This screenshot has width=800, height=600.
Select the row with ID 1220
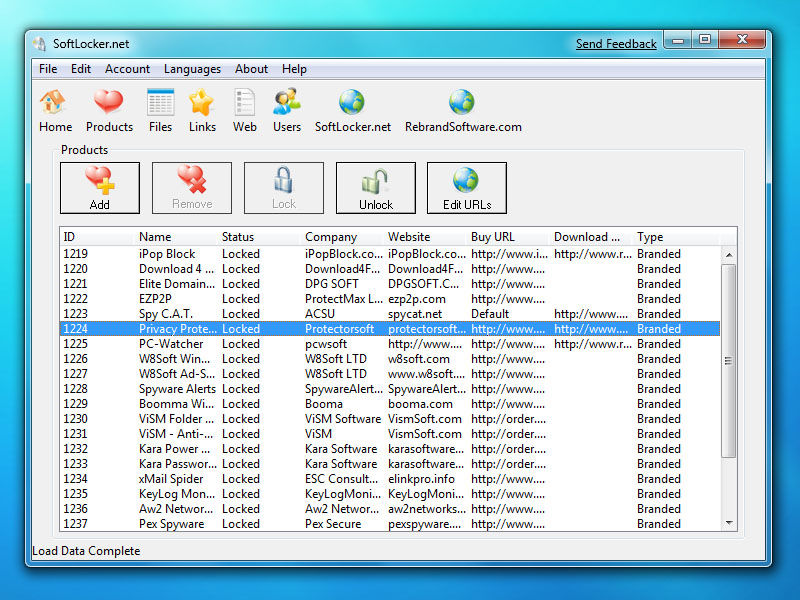[390, 269]
